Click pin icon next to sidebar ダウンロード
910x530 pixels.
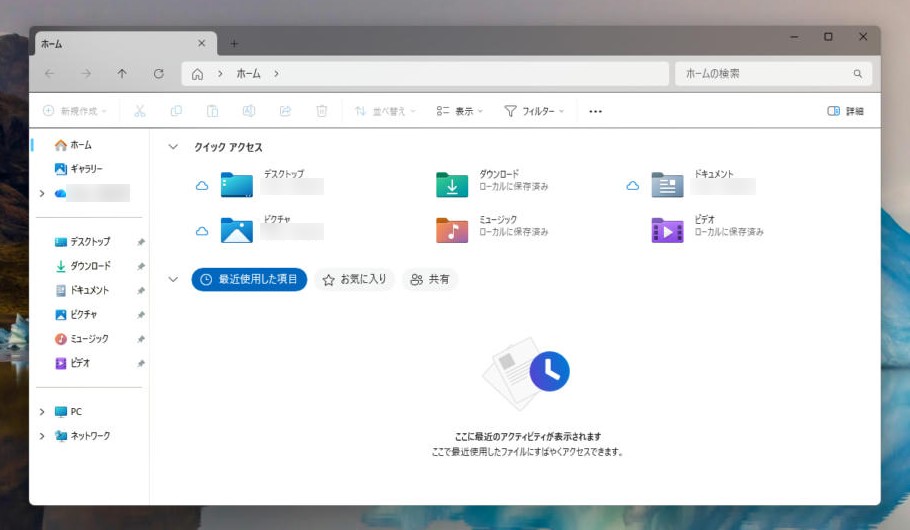(140, 266)
